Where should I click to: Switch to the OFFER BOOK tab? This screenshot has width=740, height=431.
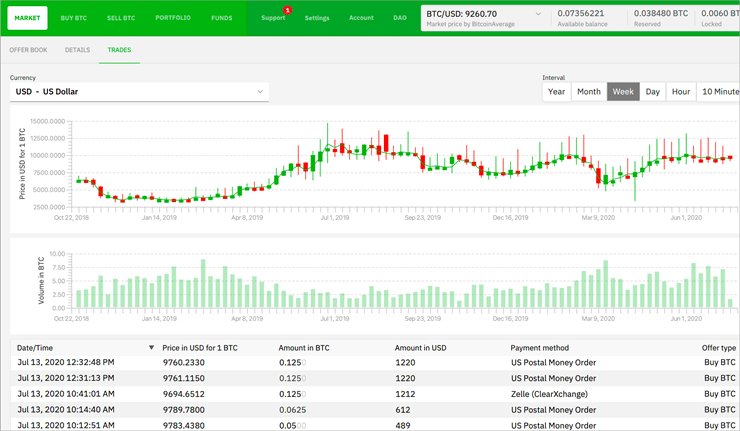28,50
